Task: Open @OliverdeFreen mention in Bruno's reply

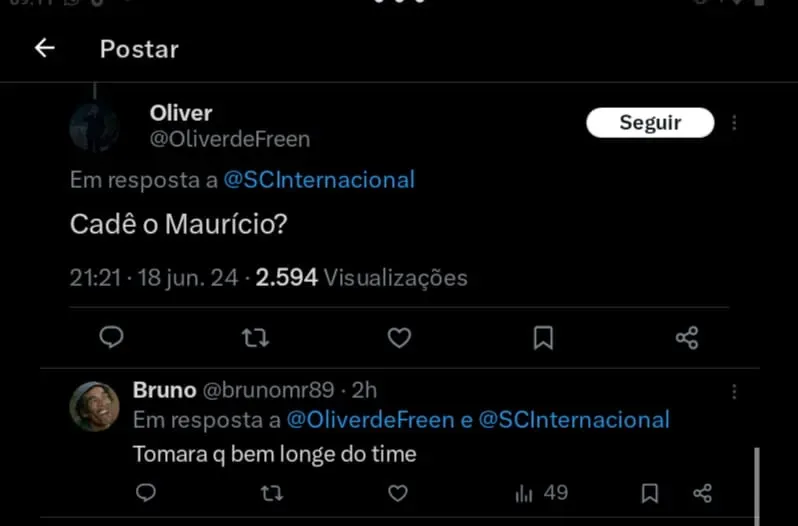Action: click(370, 420)
